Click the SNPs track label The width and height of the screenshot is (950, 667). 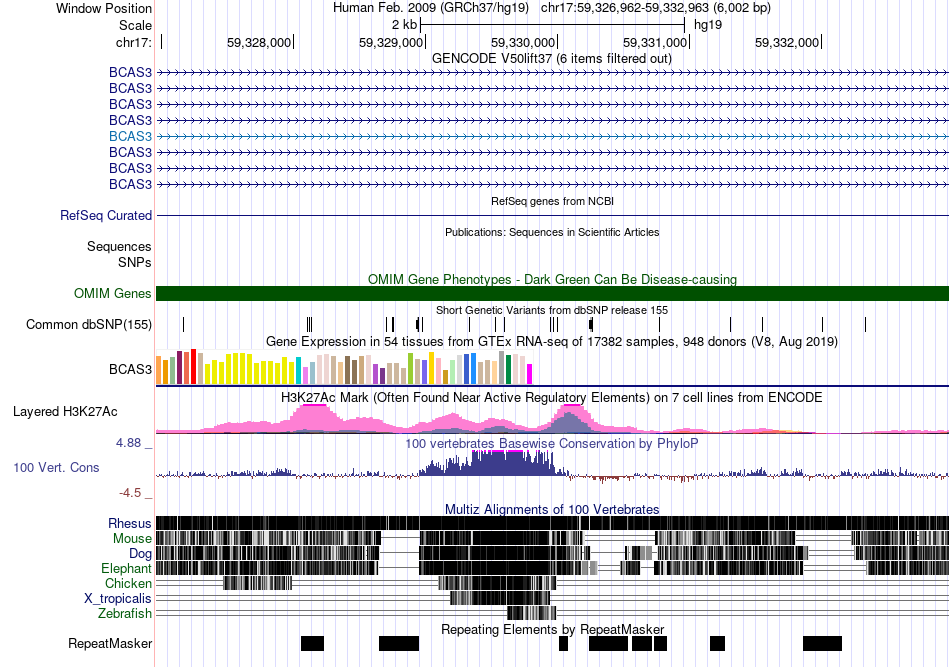[135, 262]
